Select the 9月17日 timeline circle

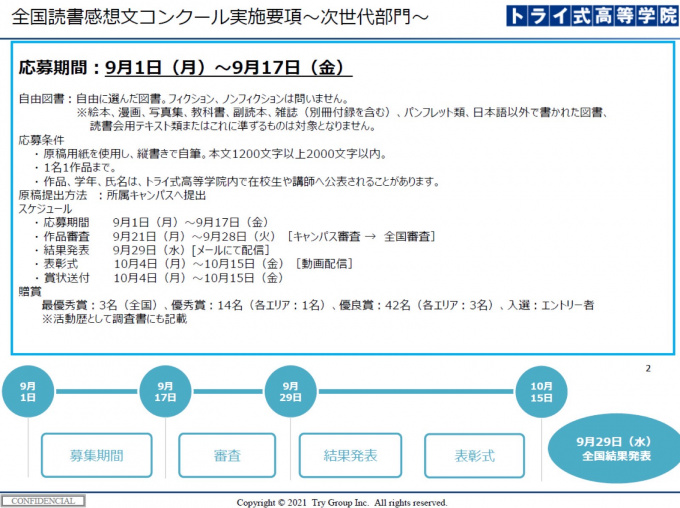[x=166, y=391]
